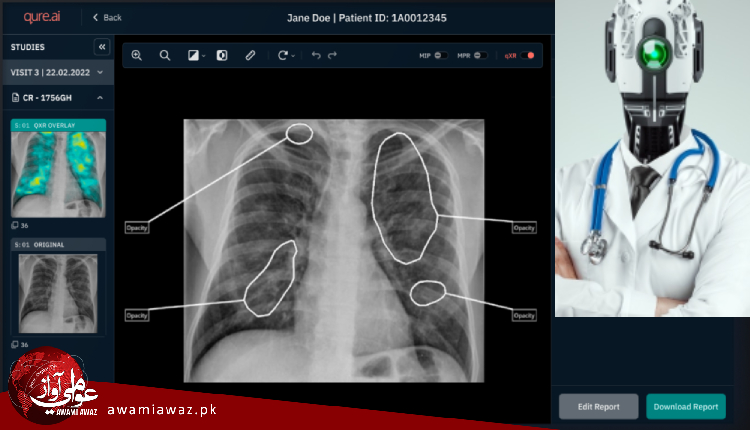Go back using the Back link

[107, 17]
